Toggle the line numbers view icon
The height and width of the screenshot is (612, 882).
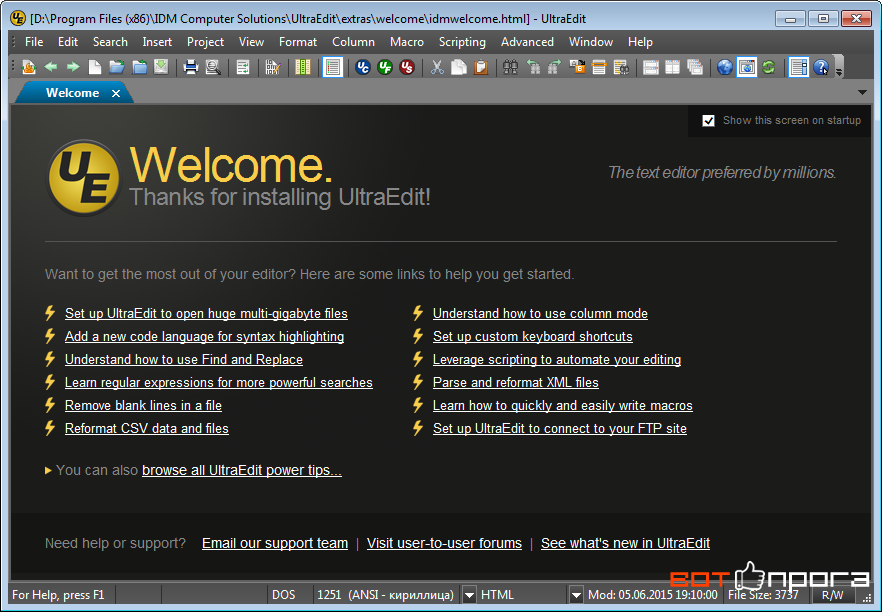tap(333, 68)
